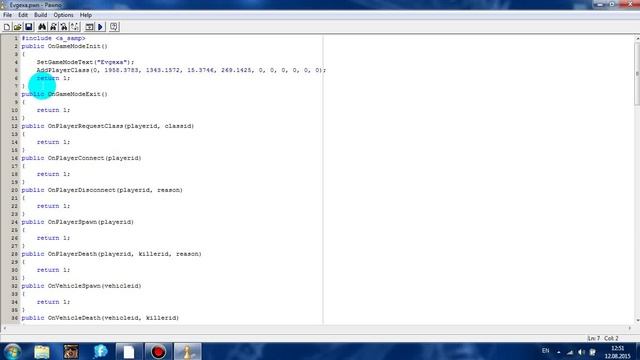
Task: Open a file using the folder toolbar icon
Action: 18,27
